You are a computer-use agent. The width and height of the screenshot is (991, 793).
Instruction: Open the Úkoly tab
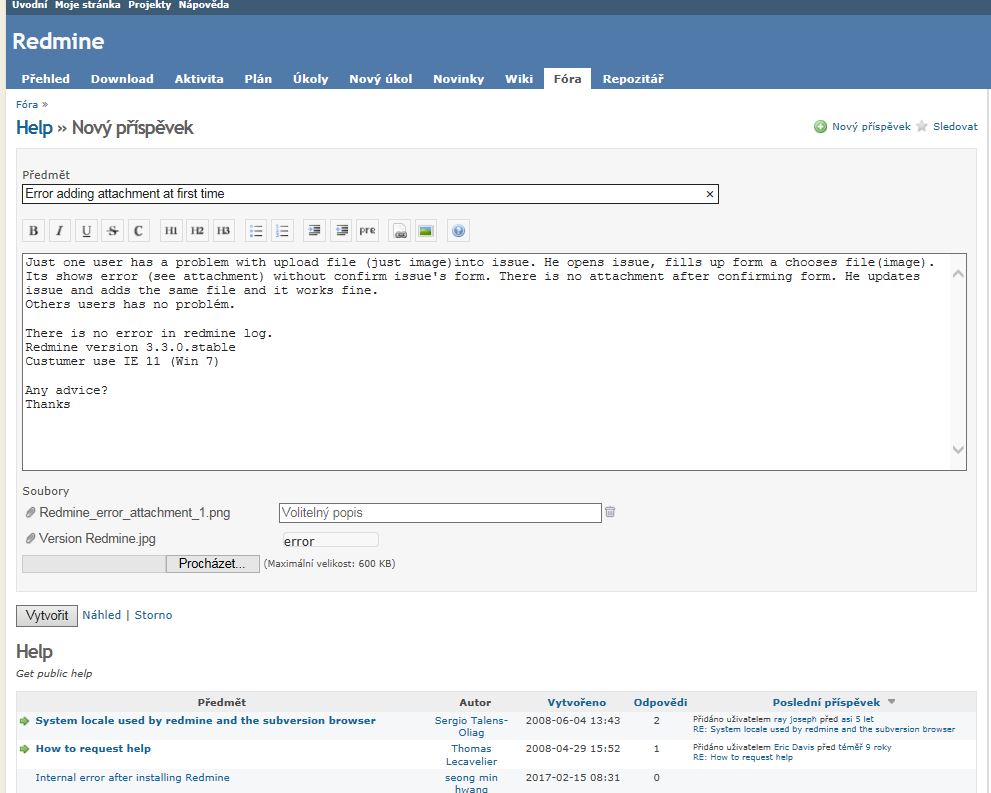[310, 79]
